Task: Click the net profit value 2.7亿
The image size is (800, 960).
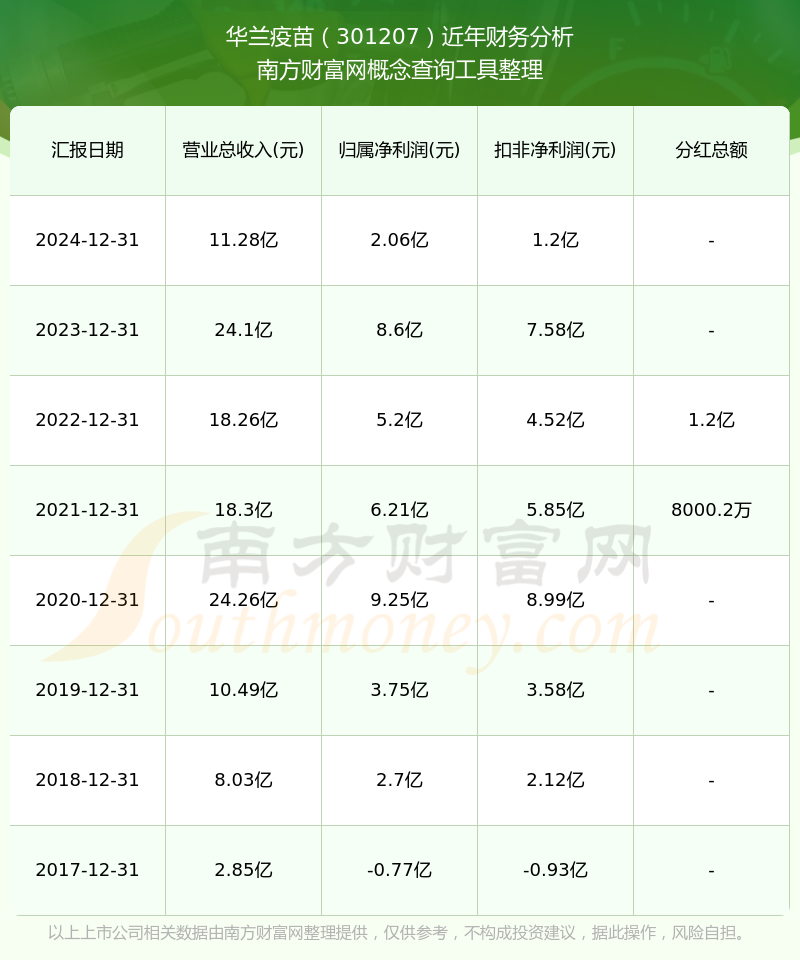Action: point(400,780)
